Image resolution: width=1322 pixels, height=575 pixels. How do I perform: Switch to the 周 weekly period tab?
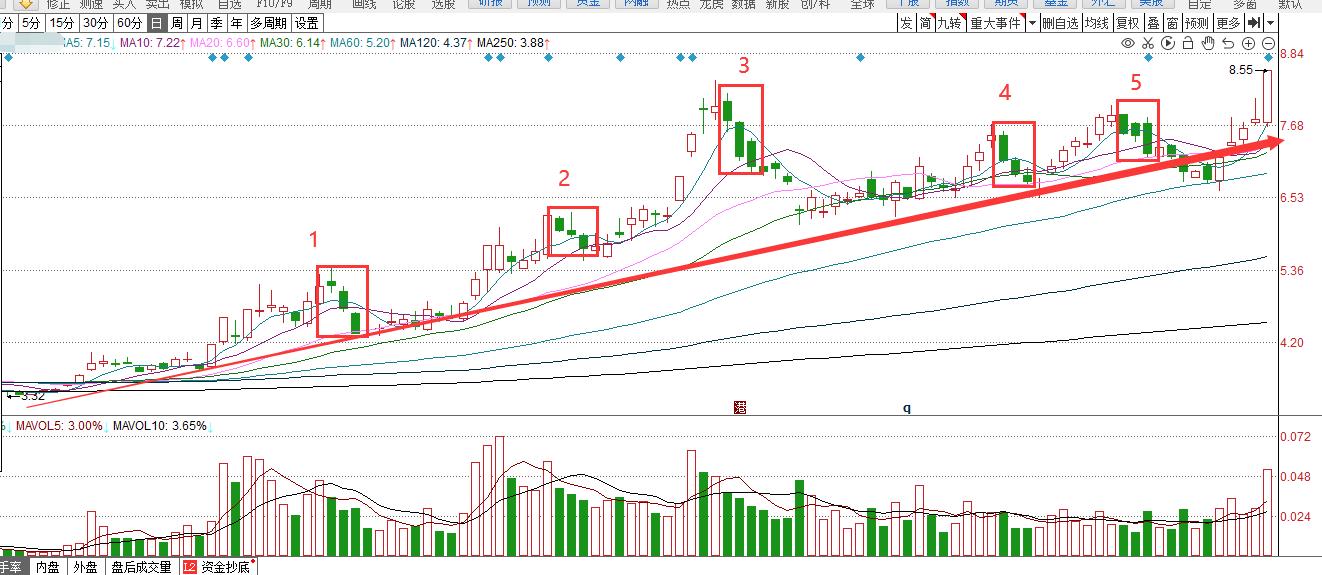click(177, 23)
